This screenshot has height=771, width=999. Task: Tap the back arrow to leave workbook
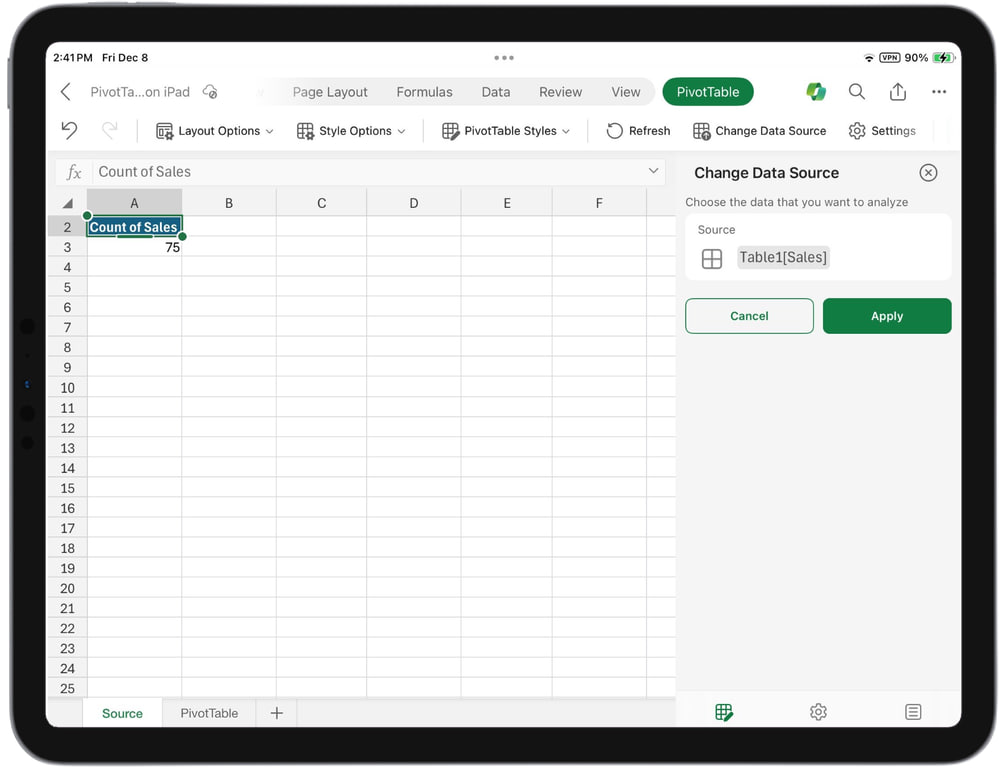pos(66,92)
